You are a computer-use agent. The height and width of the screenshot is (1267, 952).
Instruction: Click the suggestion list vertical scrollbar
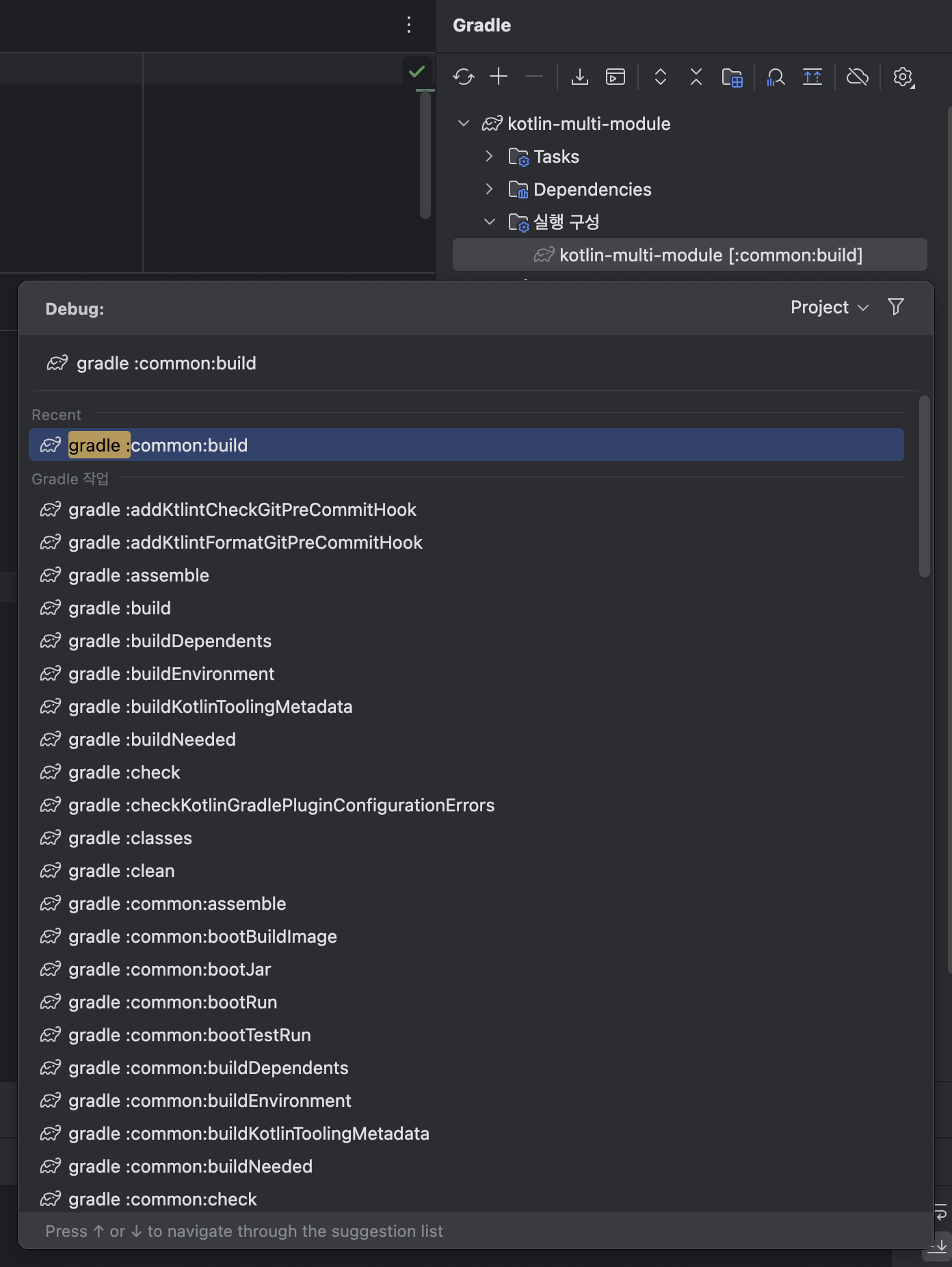[925, 486]
